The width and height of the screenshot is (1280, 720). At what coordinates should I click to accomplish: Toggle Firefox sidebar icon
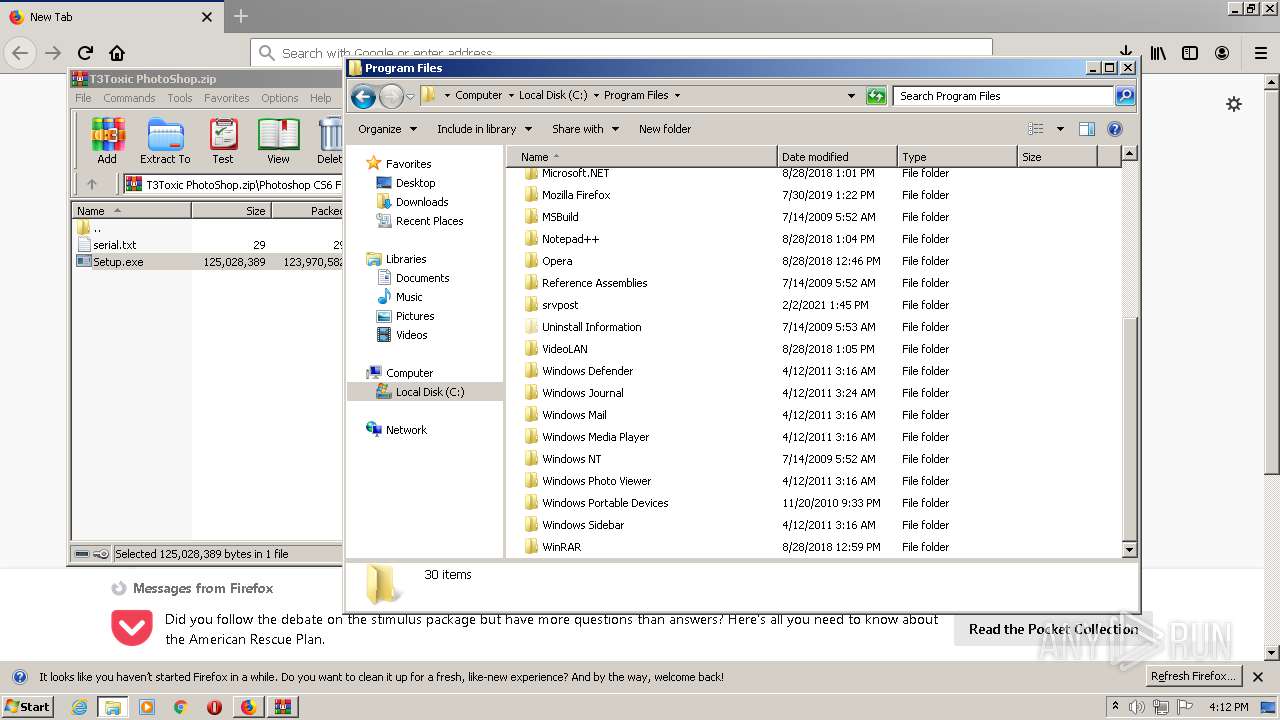point(1190,53)
